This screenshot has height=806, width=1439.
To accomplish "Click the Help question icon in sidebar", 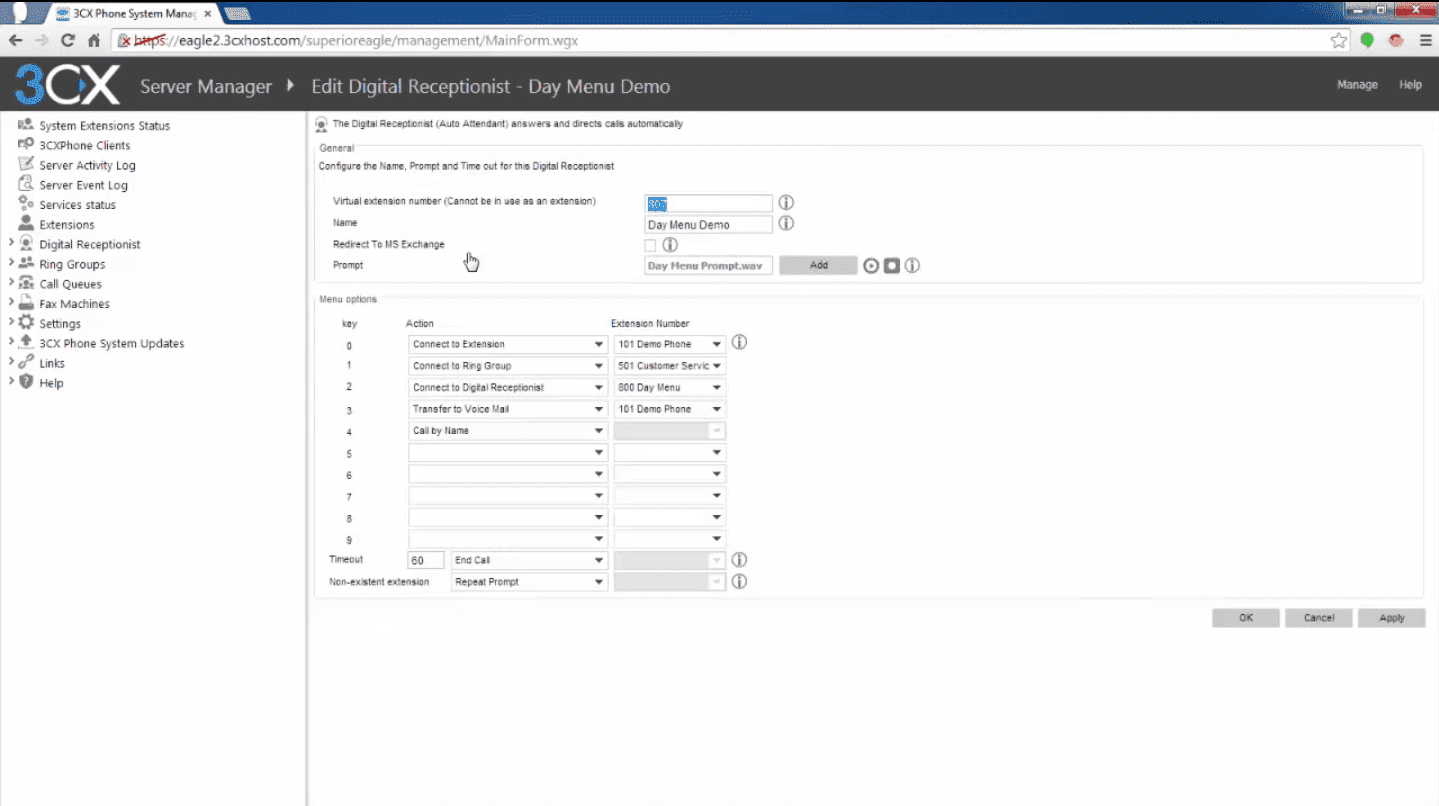I will [26, 382].
